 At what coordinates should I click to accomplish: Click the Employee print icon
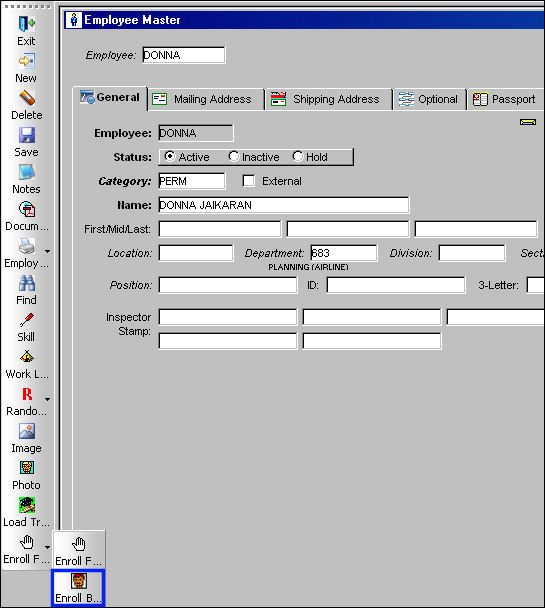click(x=26, y=247)
